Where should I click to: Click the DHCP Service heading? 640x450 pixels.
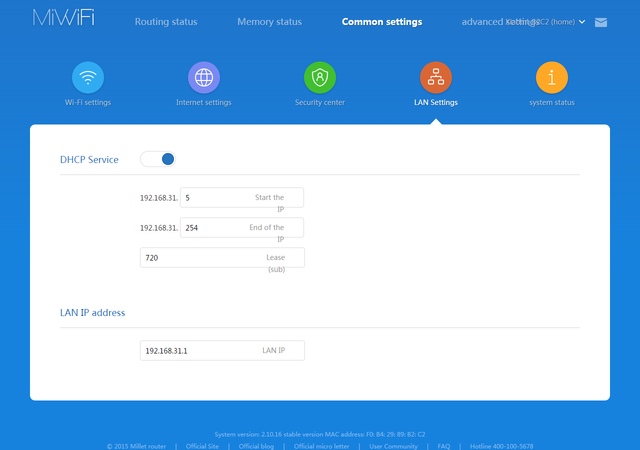[x=89, y=160]
